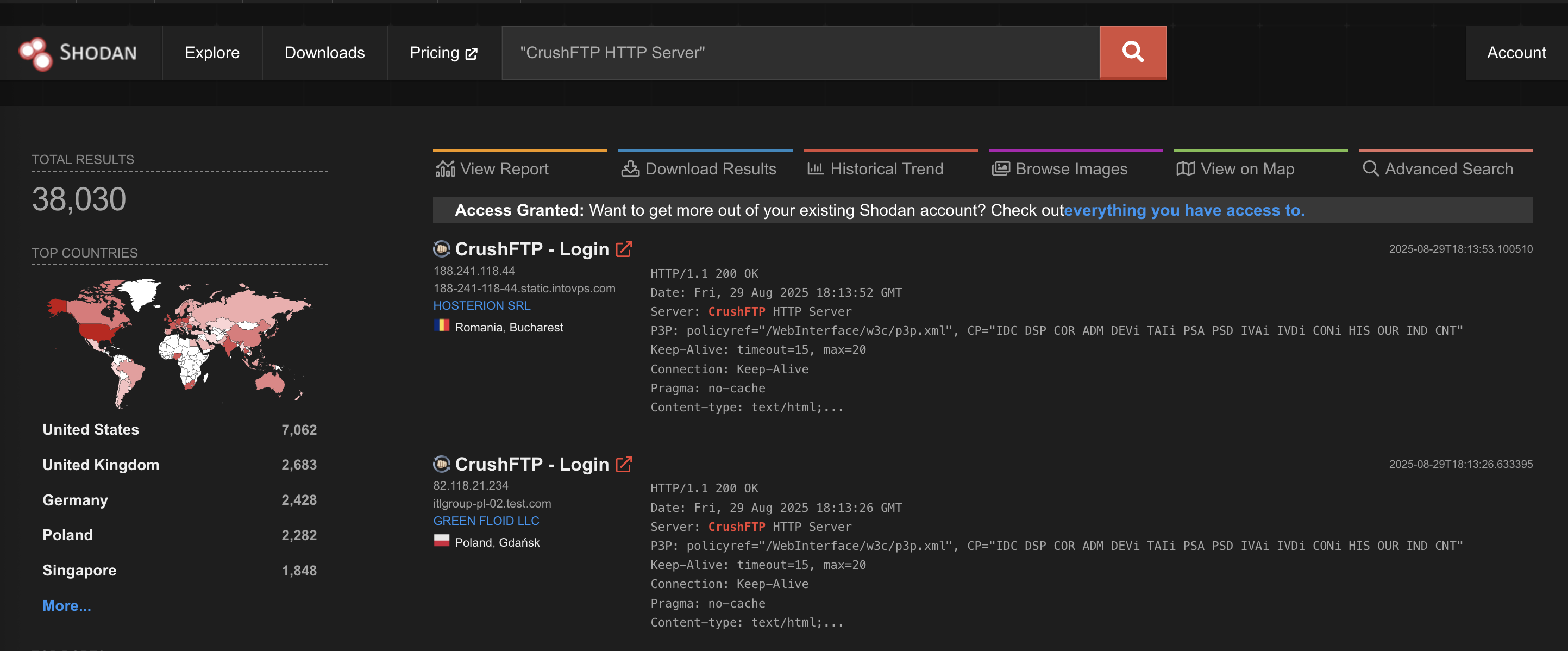Run the search with the magnifying glass button
Viewport: 1568px width, 651px height.
[x=1132, y=52]
